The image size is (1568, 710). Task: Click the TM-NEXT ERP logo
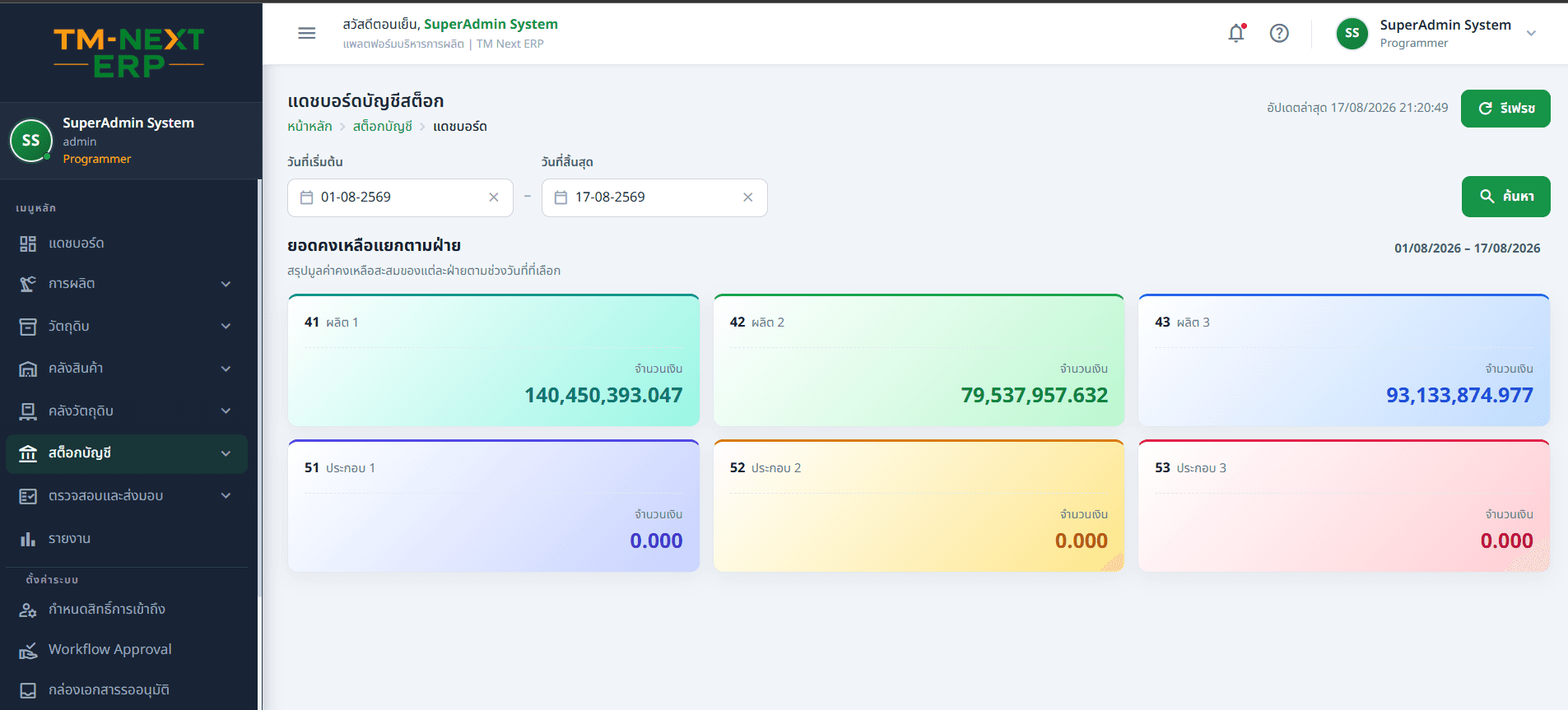pyautogui.click(x=129, y=52)
